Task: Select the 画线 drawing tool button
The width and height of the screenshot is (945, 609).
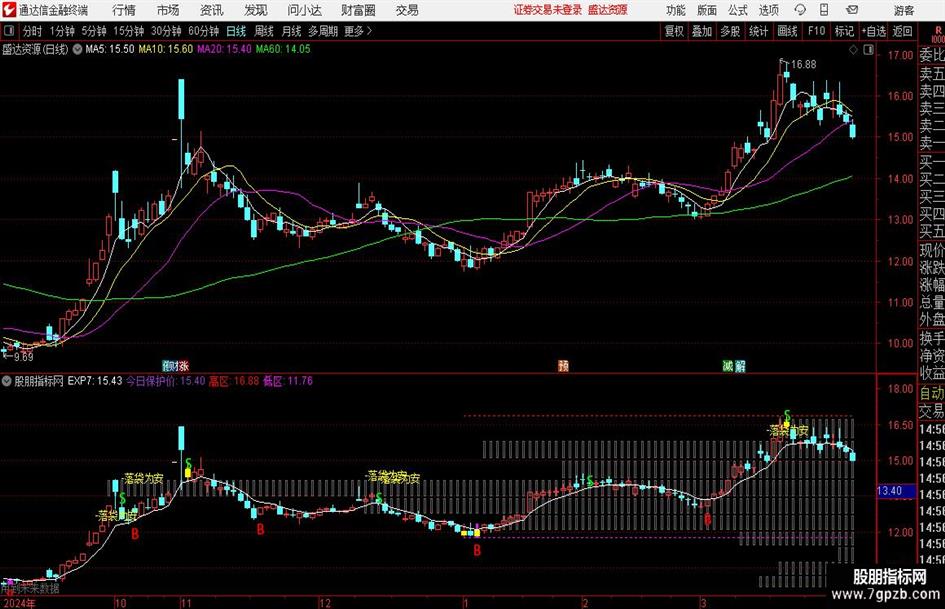Action: (788, 31)
